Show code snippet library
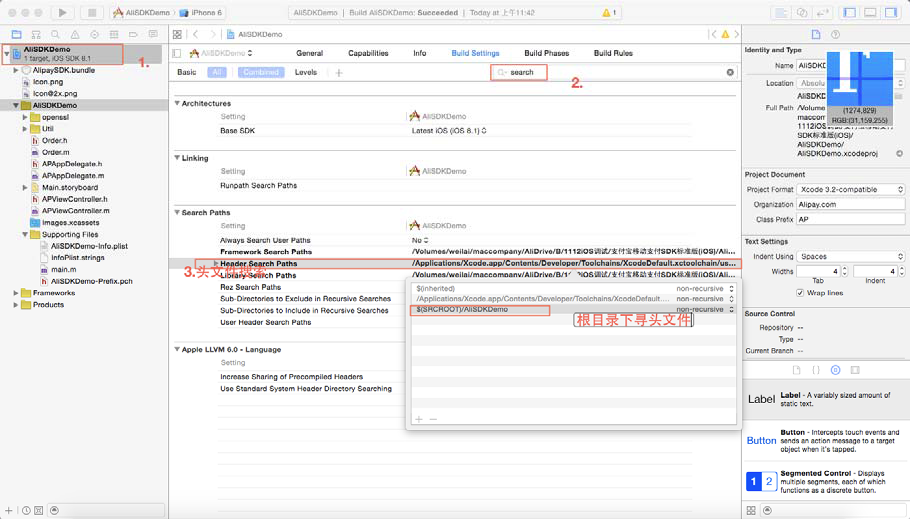The width and height of the screenshot is (910, 519). pyautogui.click(x=816, y=370)
